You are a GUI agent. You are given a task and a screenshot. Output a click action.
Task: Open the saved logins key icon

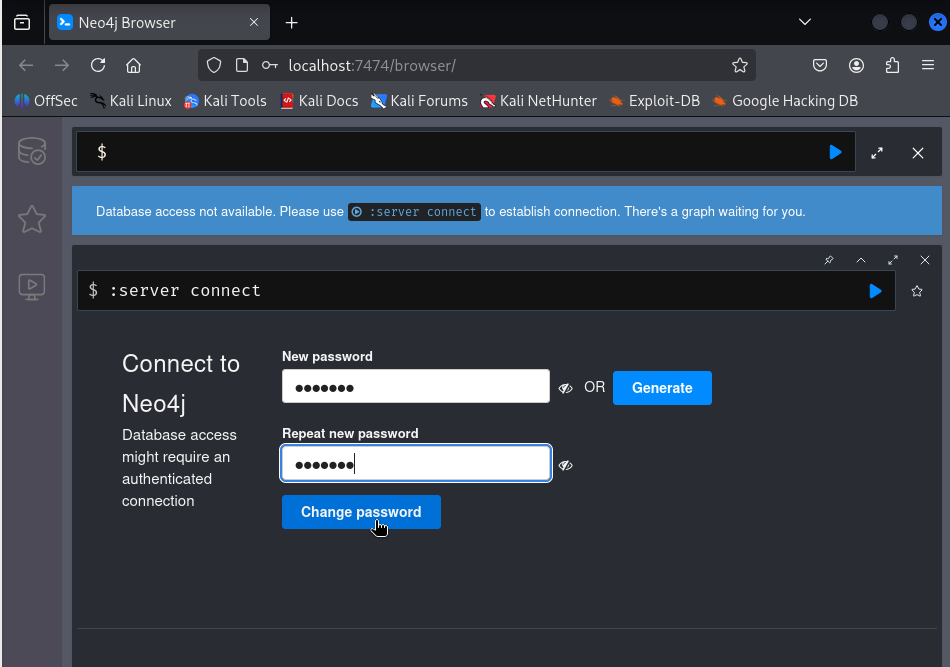(270, 65)
